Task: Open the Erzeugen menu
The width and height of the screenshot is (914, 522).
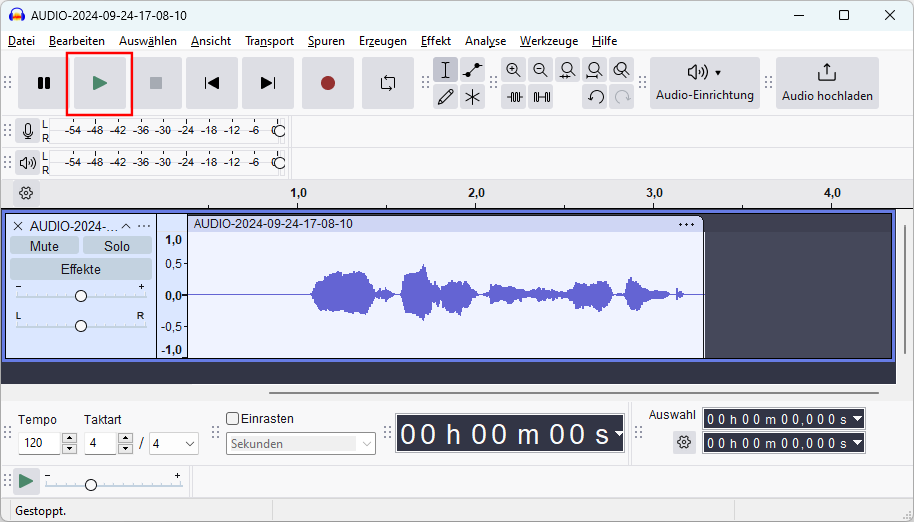Action: 383,41
